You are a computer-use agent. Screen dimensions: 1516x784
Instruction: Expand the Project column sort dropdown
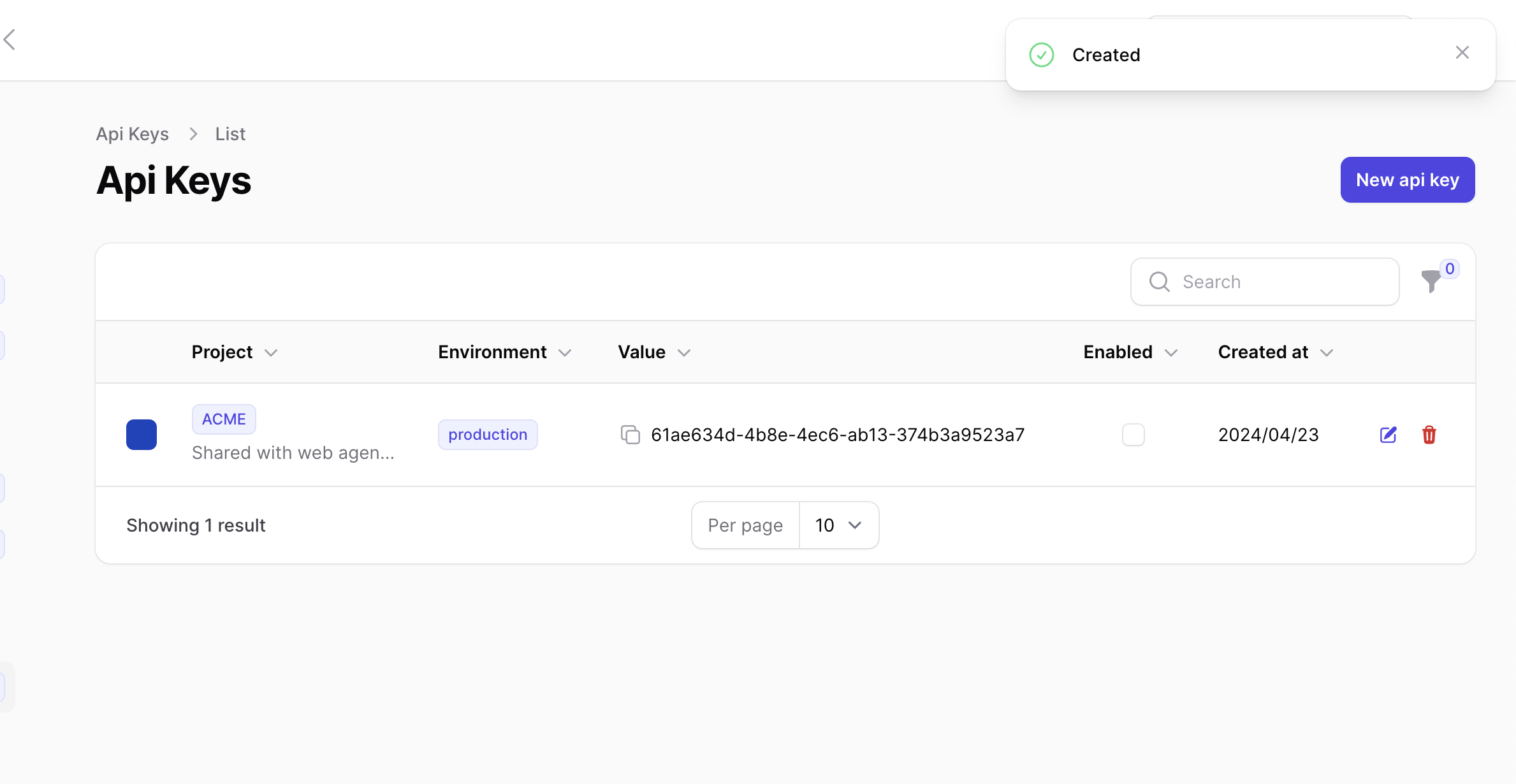[271, 352]
